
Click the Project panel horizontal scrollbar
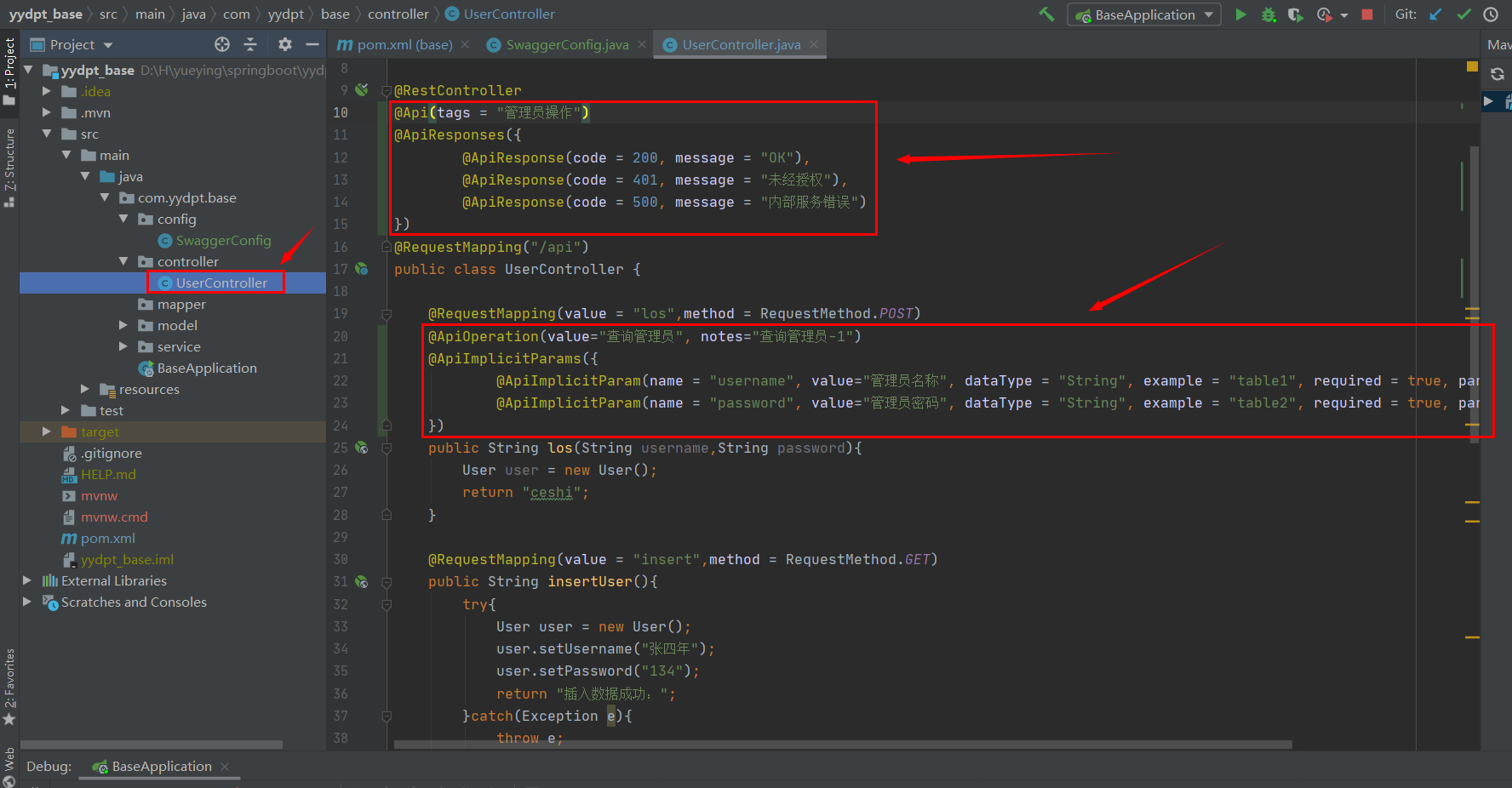click(x=153, y=745)
